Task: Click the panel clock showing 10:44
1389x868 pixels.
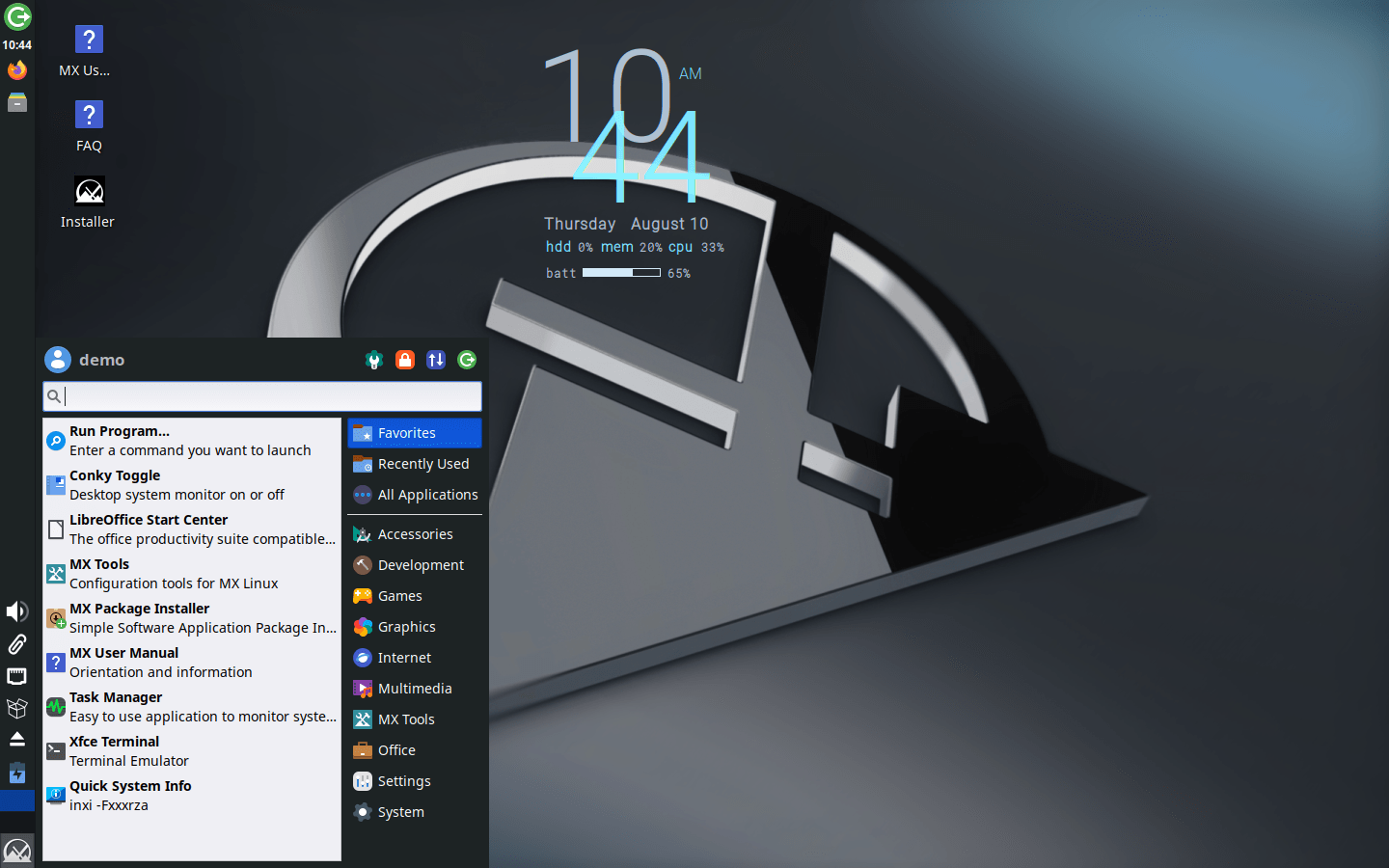Action: [x=17, y=44]
